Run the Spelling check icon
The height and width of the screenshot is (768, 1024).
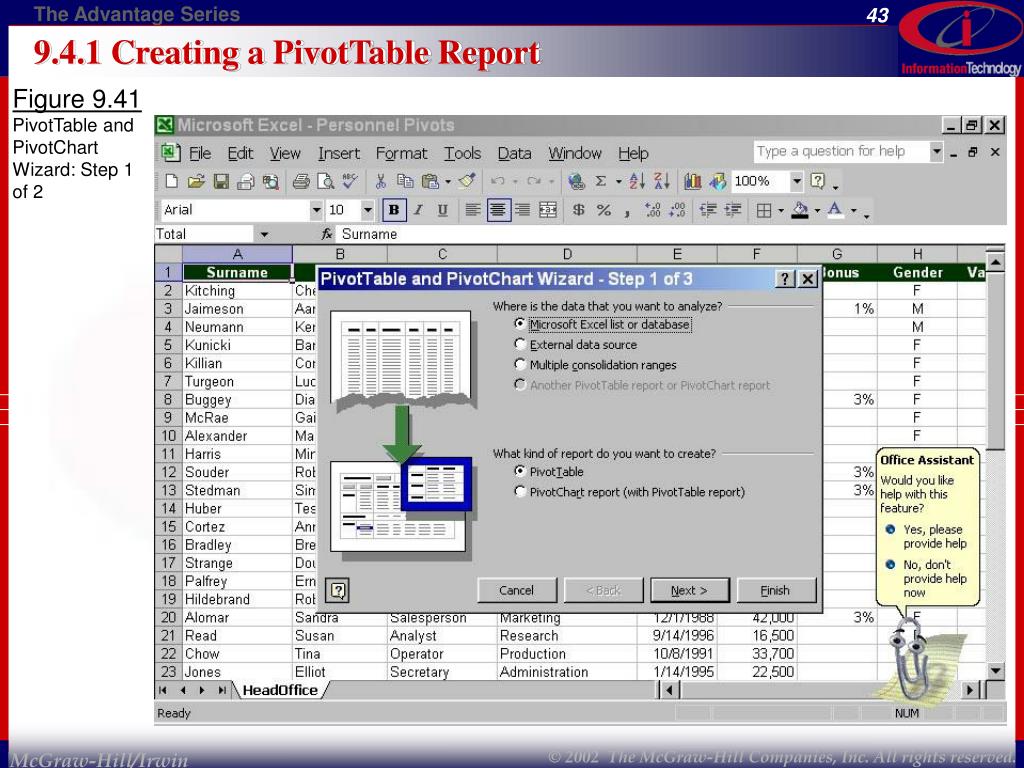[x=350, y=182]
